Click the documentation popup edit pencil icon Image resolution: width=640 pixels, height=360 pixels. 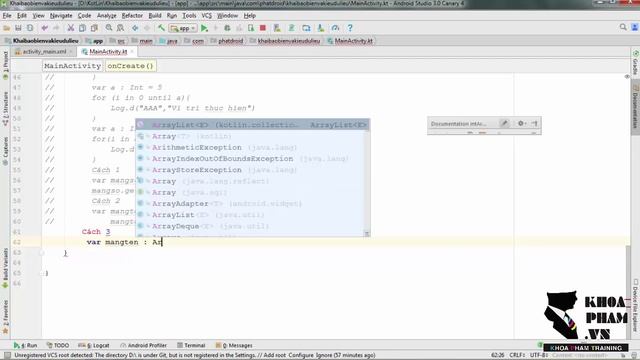(x=504, y=123)
